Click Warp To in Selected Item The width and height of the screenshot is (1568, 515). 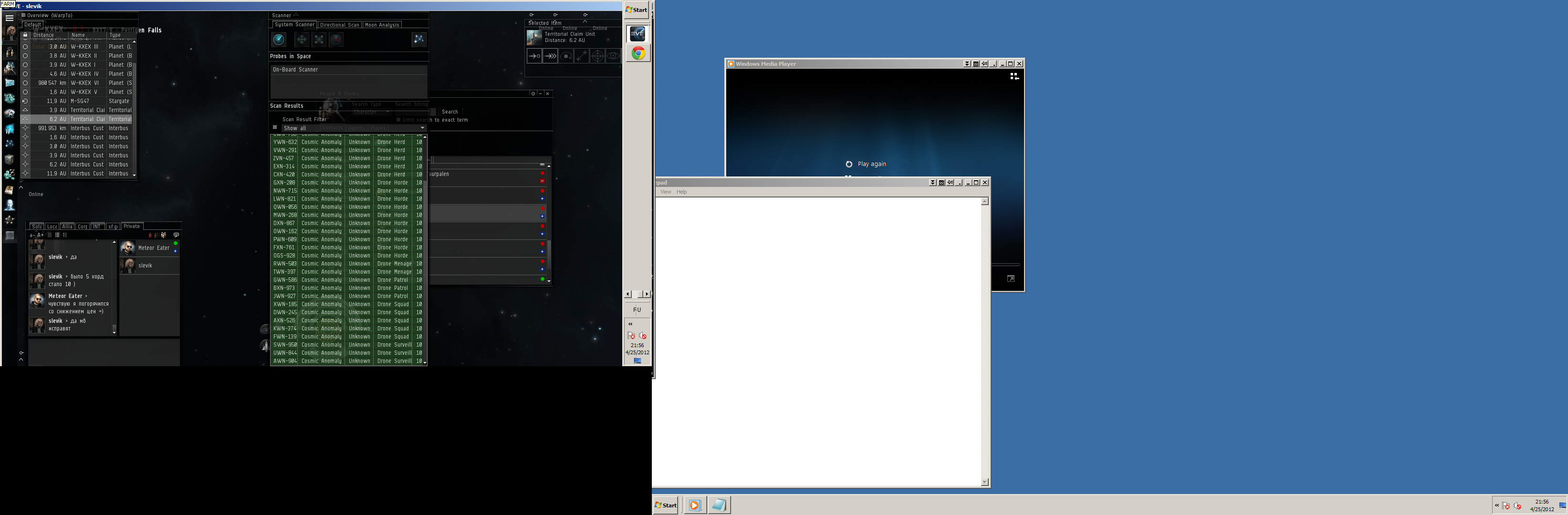(550, 56)
